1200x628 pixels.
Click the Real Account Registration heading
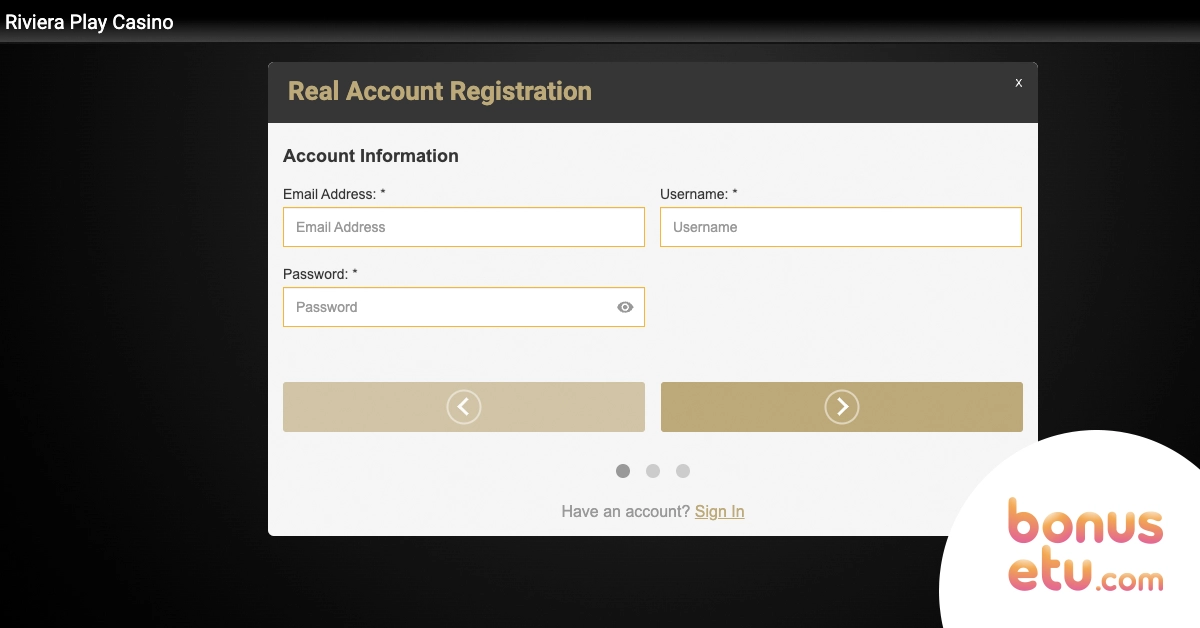(x=440, y=91)
